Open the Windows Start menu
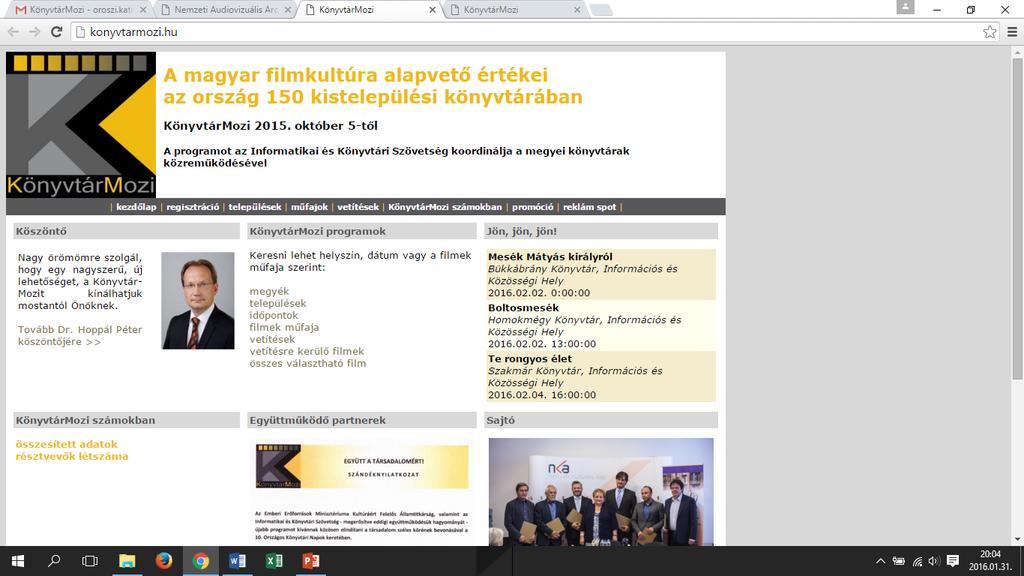 (x=18, y=561)
